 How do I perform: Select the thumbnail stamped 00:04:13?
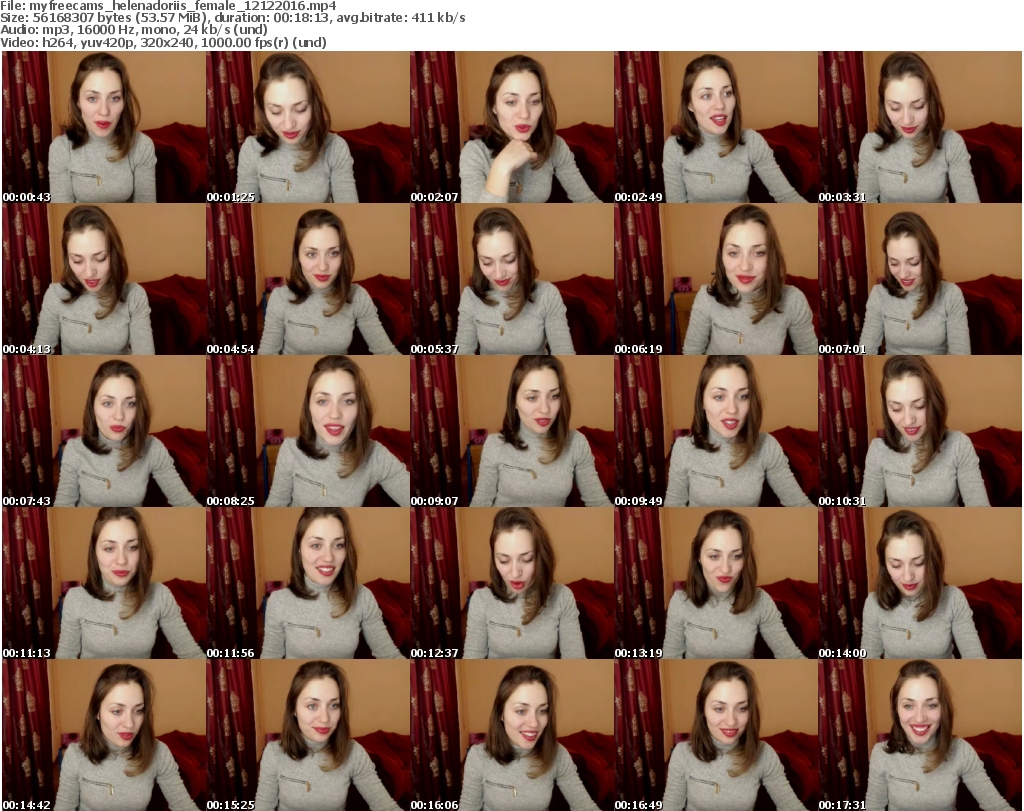point(104,279)
